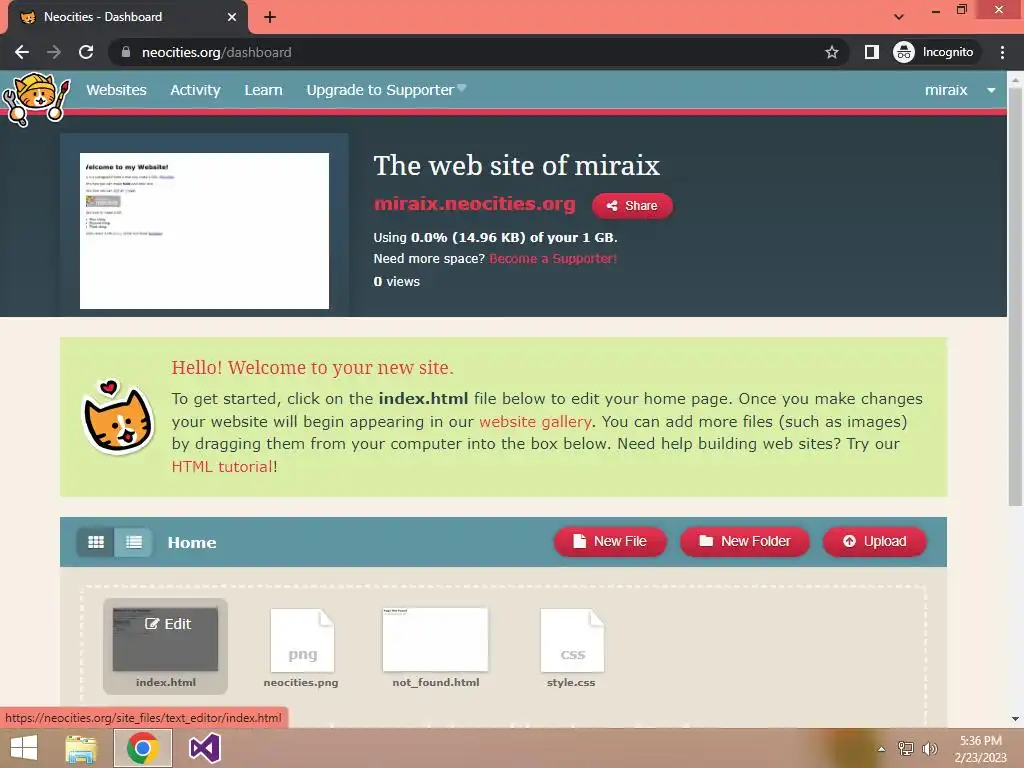Click the style.css filename label
The height and width of the screenshot is (768, 1024).
click(571, 682)
